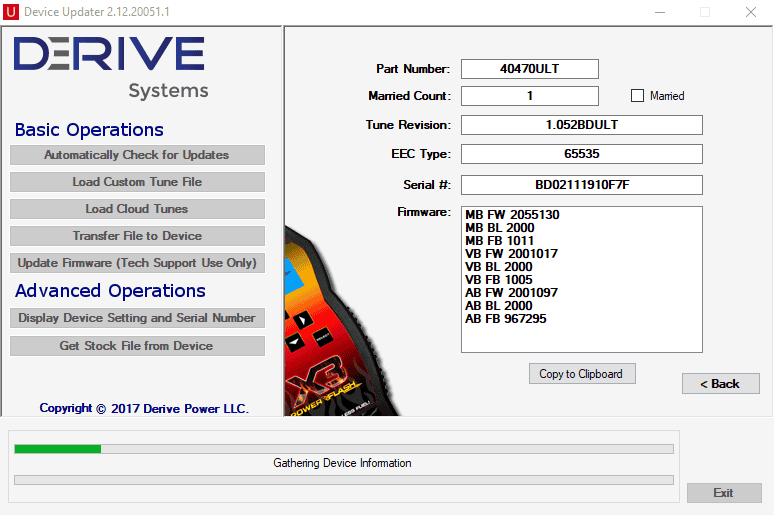Select firmware line MB BL 2000
The image size is (774, 515).
coord(500,228)
